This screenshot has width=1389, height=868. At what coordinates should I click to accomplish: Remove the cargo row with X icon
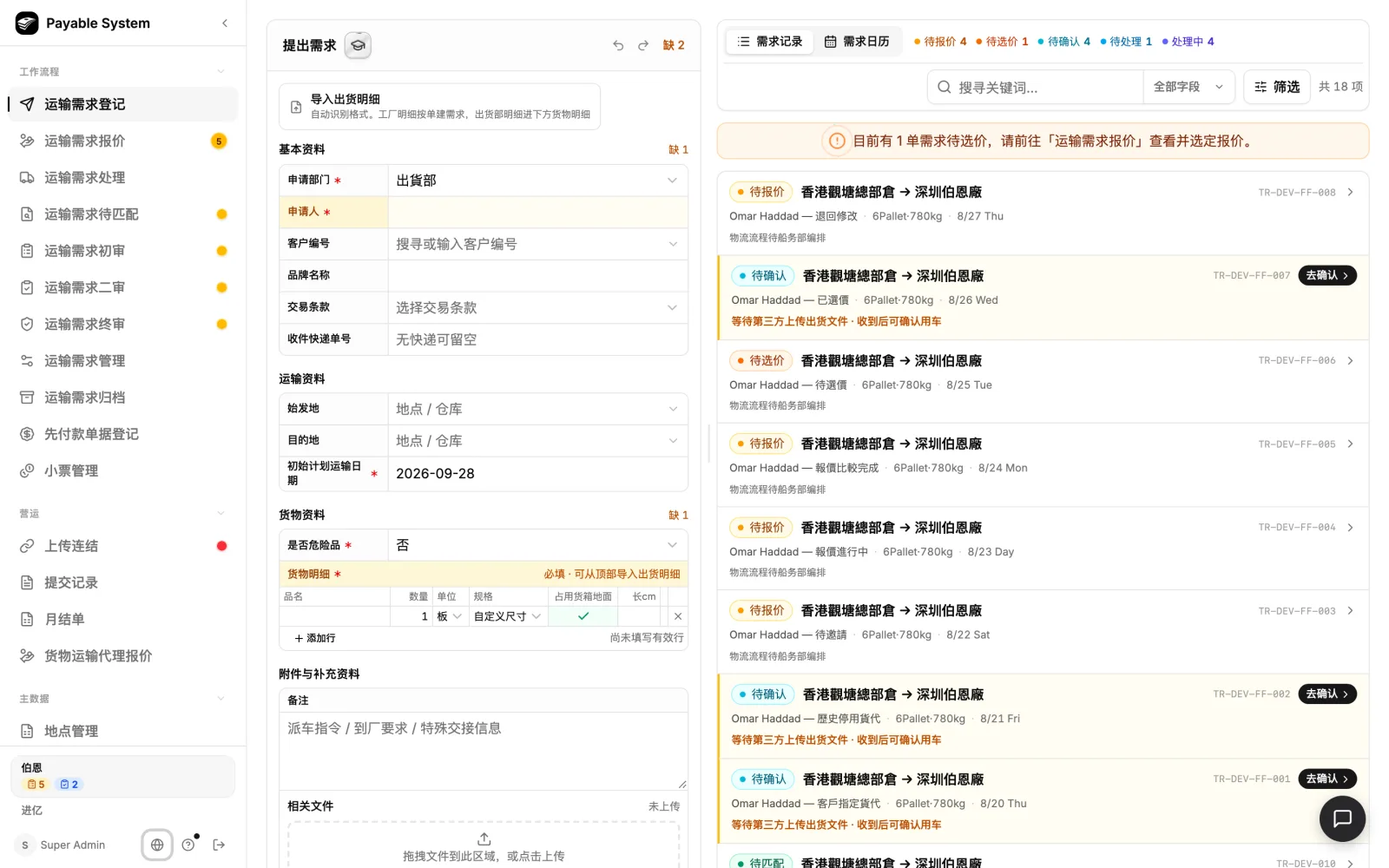click(x=678, y=616)
